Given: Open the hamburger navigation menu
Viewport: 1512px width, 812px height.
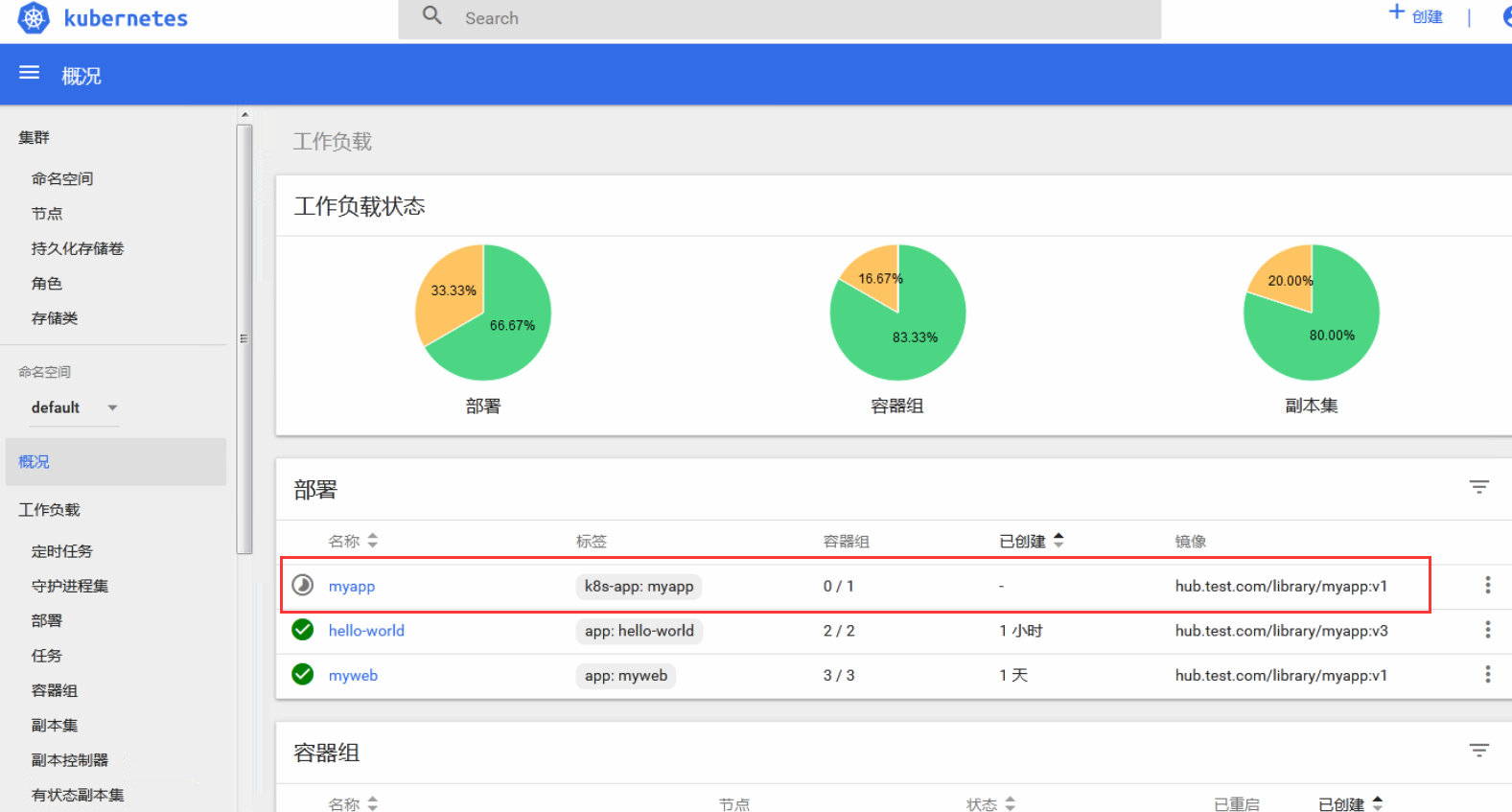Looking at the screenshot, I should click(x=30, y=73).
